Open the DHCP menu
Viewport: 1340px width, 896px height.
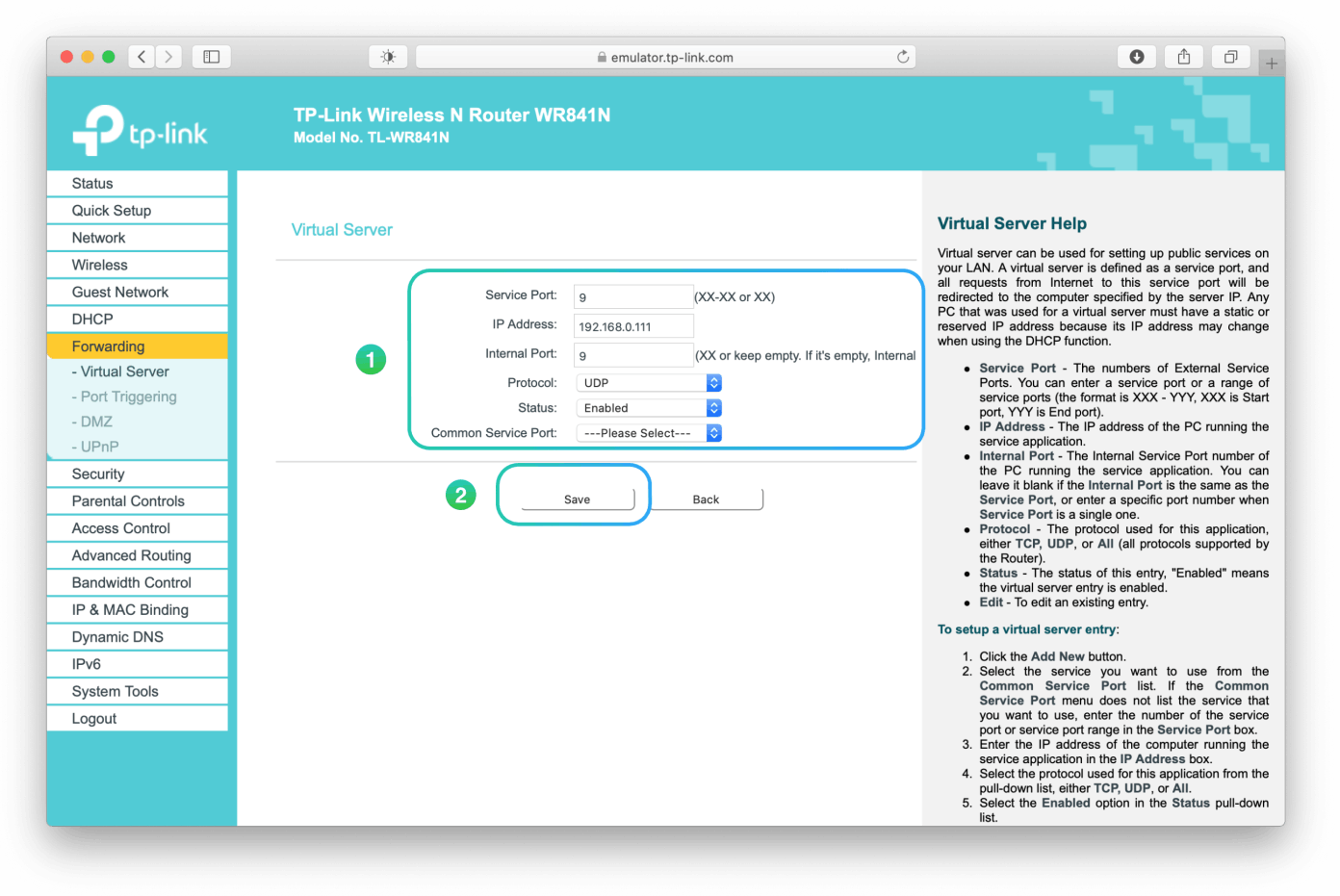coord(137,319)
